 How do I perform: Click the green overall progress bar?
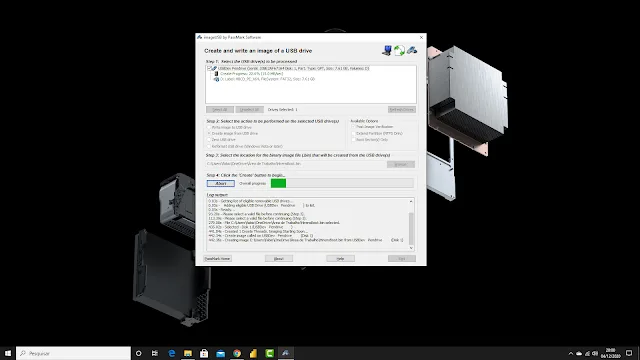[x=342, y=183]
